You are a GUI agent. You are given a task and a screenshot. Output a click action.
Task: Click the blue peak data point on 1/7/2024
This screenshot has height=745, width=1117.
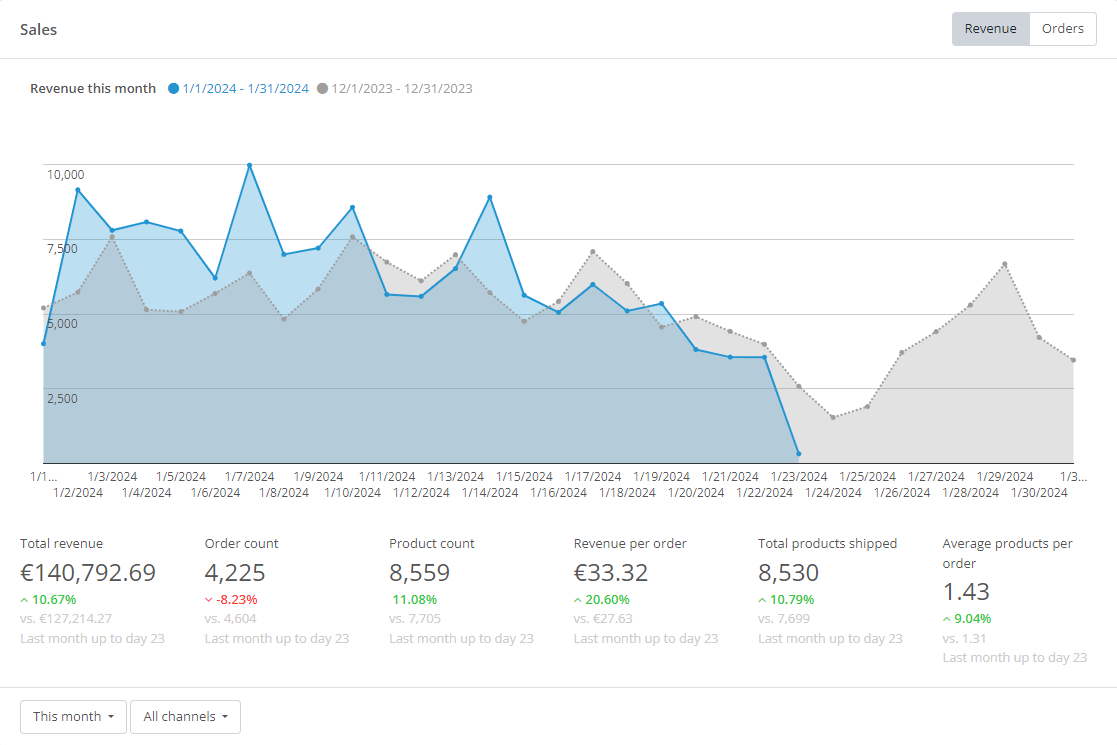(249, 165)
